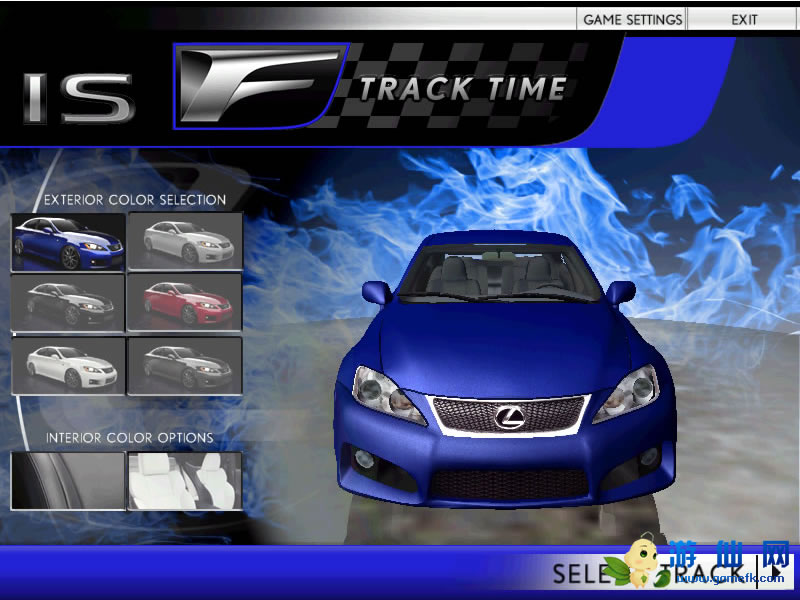
Task: Open the Game Settings menu
Action: click(632, 19)
